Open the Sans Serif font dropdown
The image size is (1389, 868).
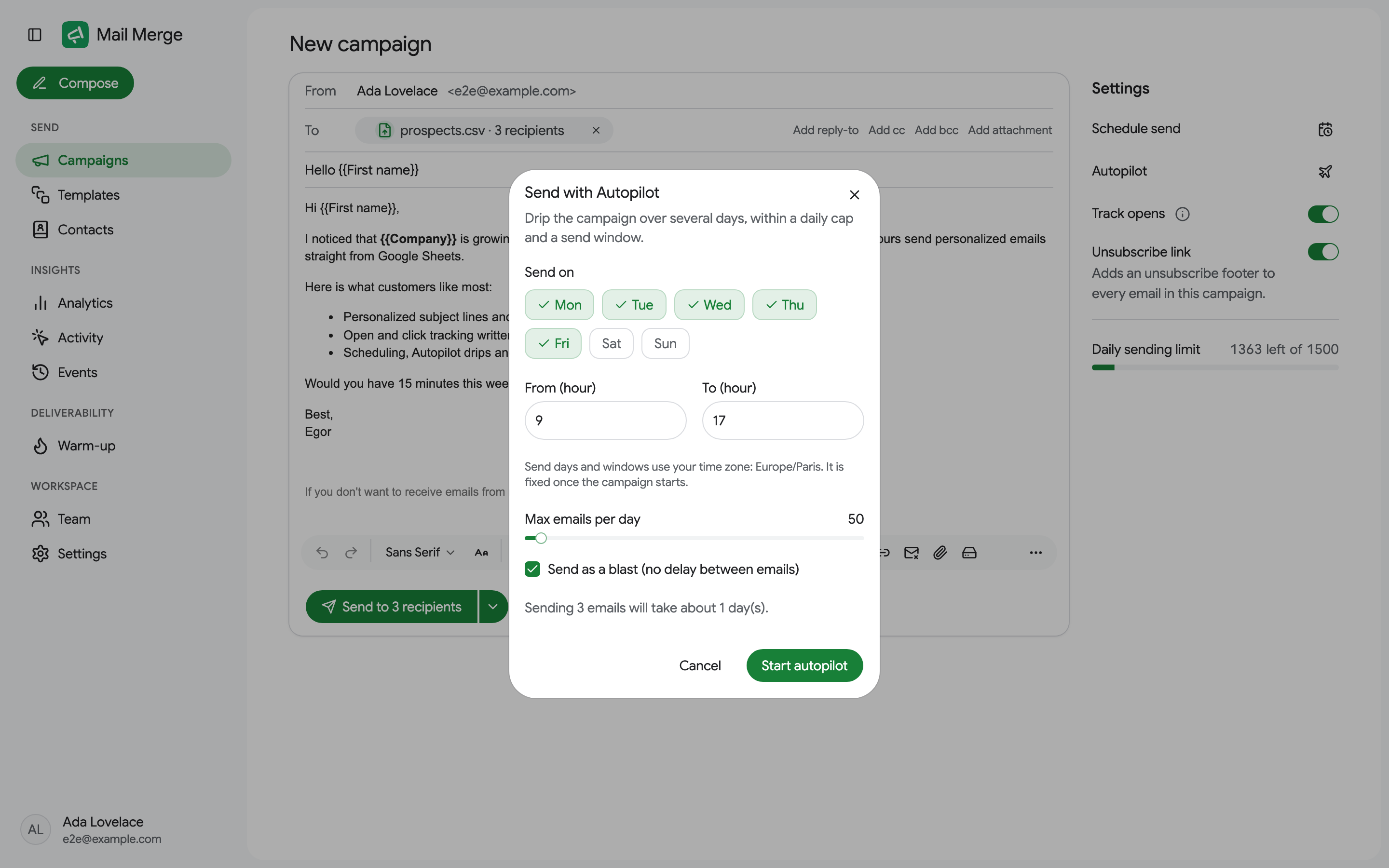tap(420, 552)
